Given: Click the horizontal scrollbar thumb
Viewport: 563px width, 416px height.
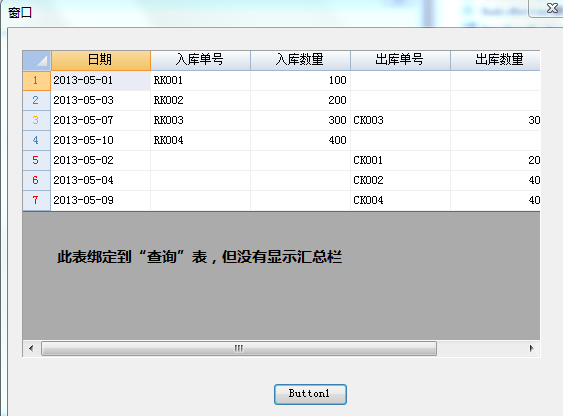Looking at the screenshot, I should tap(239, 348).
